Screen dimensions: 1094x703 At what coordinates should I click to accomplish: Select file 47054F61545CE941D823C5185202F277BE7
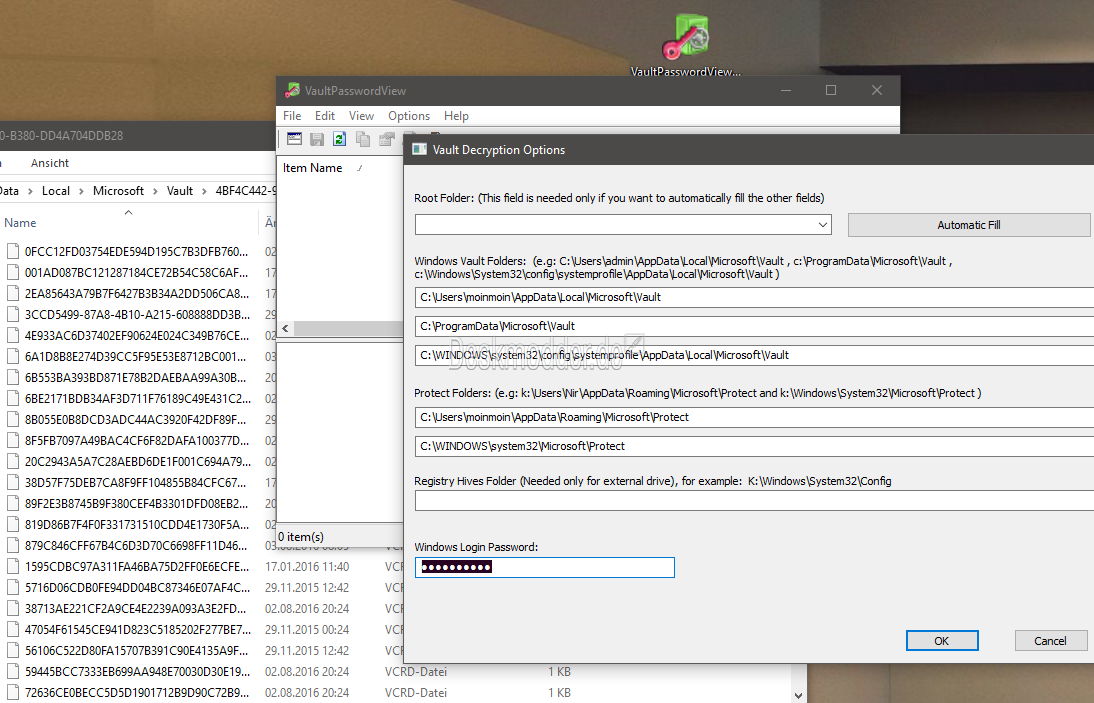137,629
